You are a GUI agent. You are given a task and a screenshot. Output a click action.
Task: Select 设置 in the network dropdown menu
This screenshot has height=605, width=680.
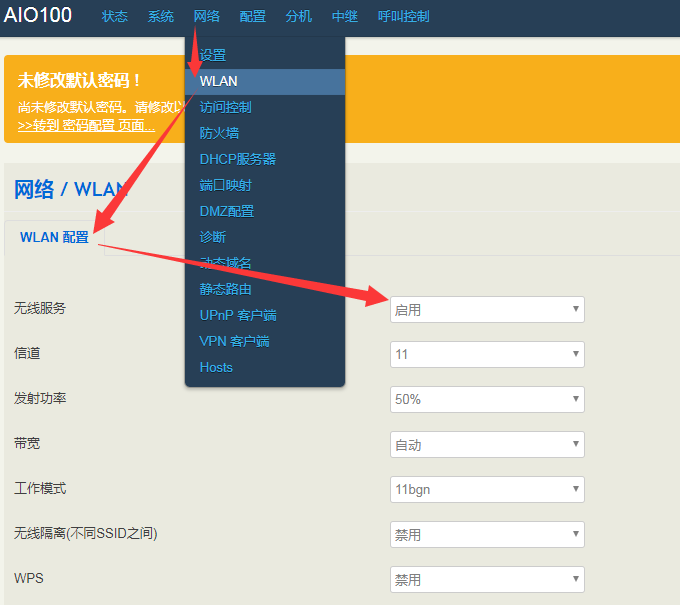tap(265, 56)
